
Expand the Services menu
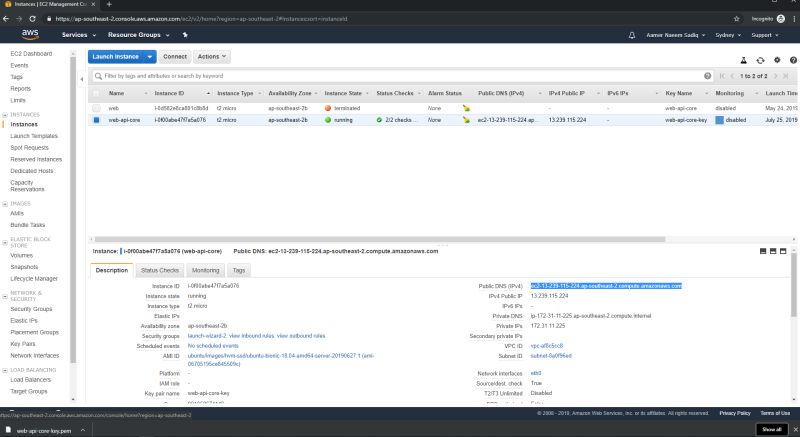click(x=79, y=35)
